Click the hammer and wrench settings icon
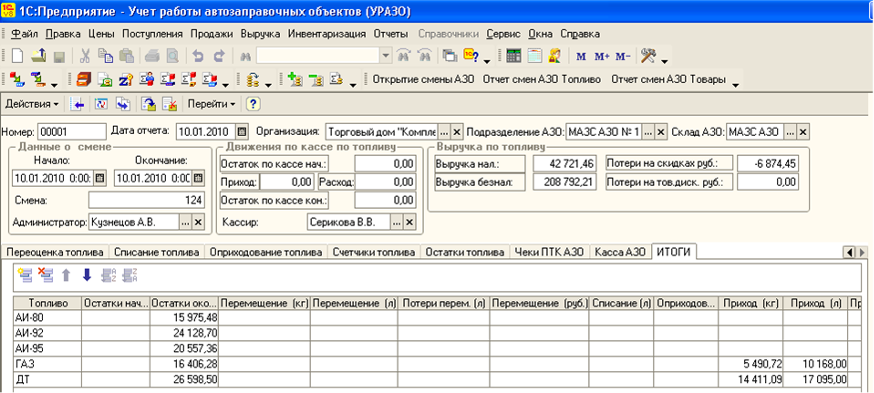This screenshot has width=874, height=393. tap(649, 56)
